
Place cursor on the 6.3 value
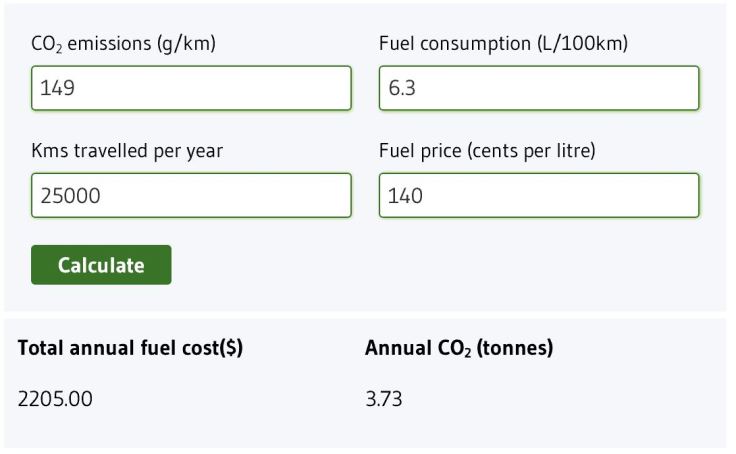401,88
